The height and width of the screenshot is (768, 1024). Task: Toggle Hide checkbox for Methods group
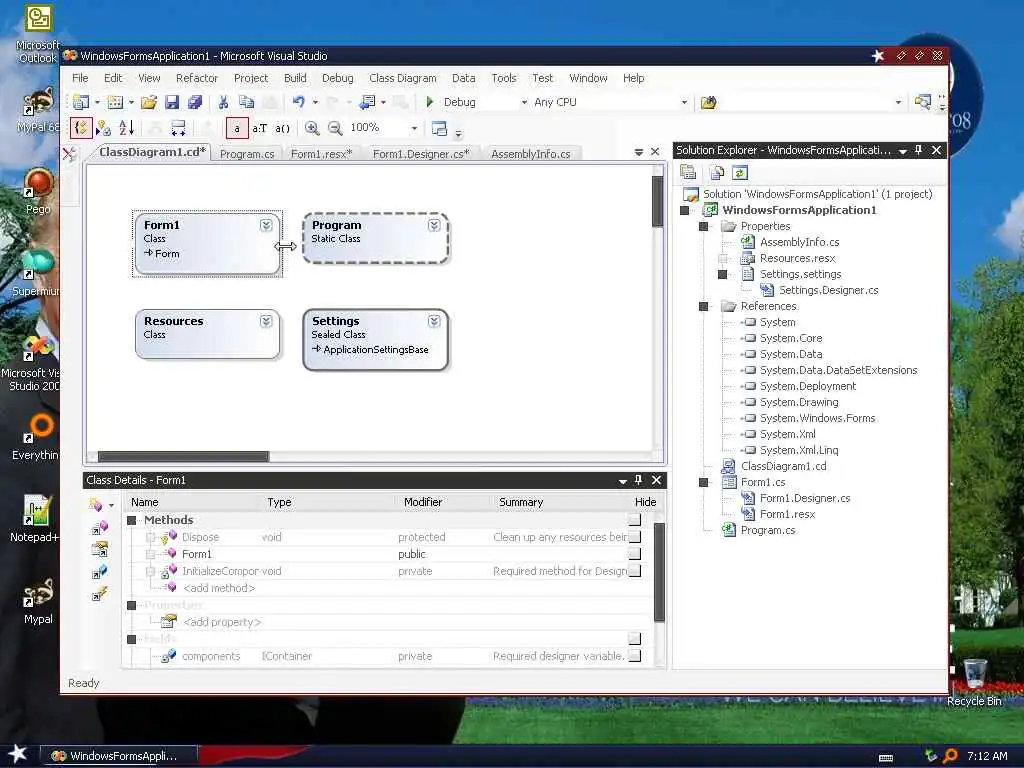click(634, 520)
